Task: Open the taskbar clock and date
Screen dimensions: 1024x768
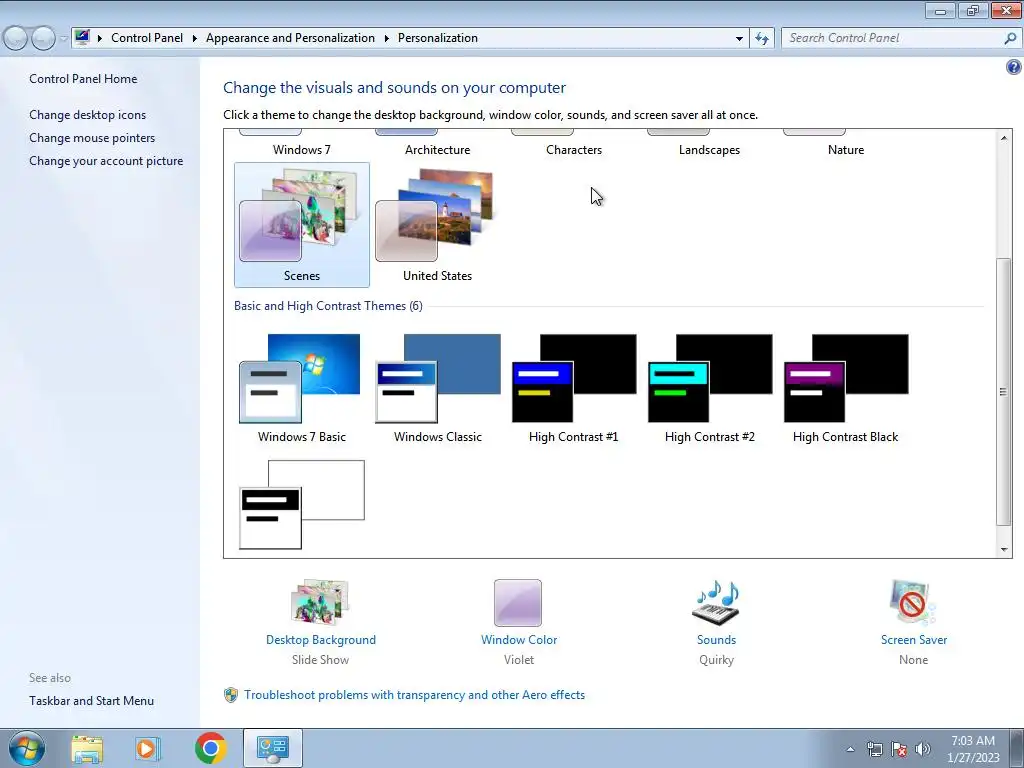Action: pyautogui.click(x=973, y=749)
